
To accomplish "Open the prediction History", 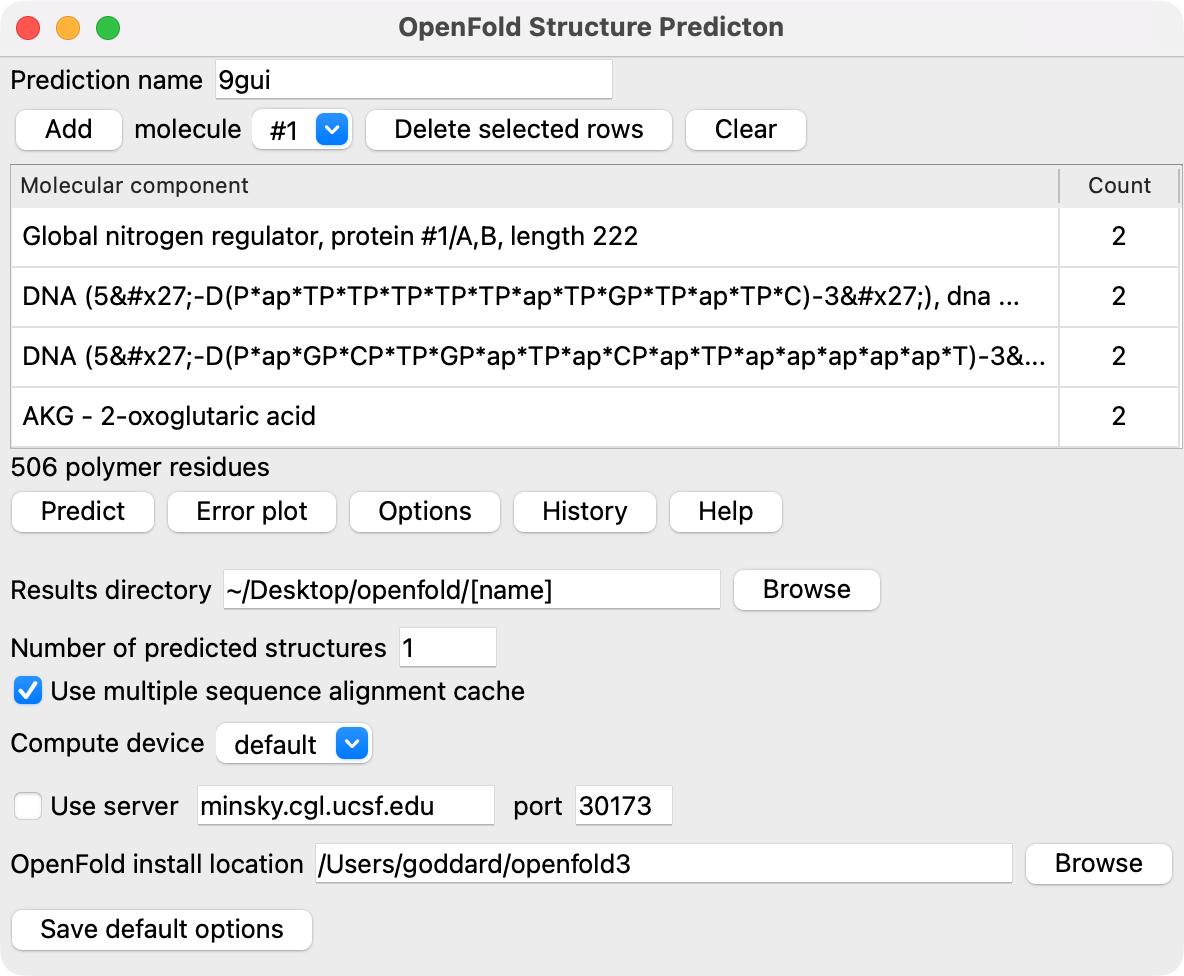I will (584, 511).
